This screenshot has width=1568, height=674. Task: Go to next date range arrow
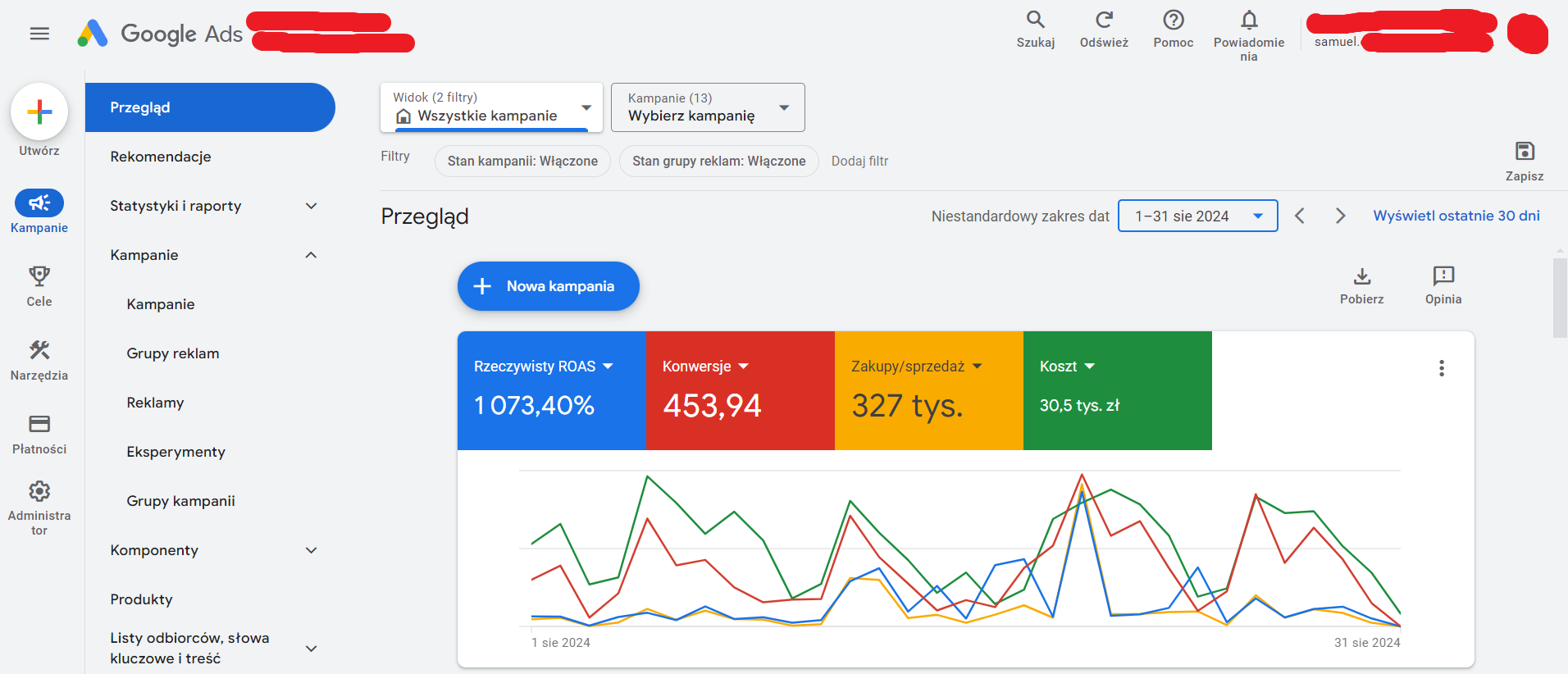(x=1341, y=216)
